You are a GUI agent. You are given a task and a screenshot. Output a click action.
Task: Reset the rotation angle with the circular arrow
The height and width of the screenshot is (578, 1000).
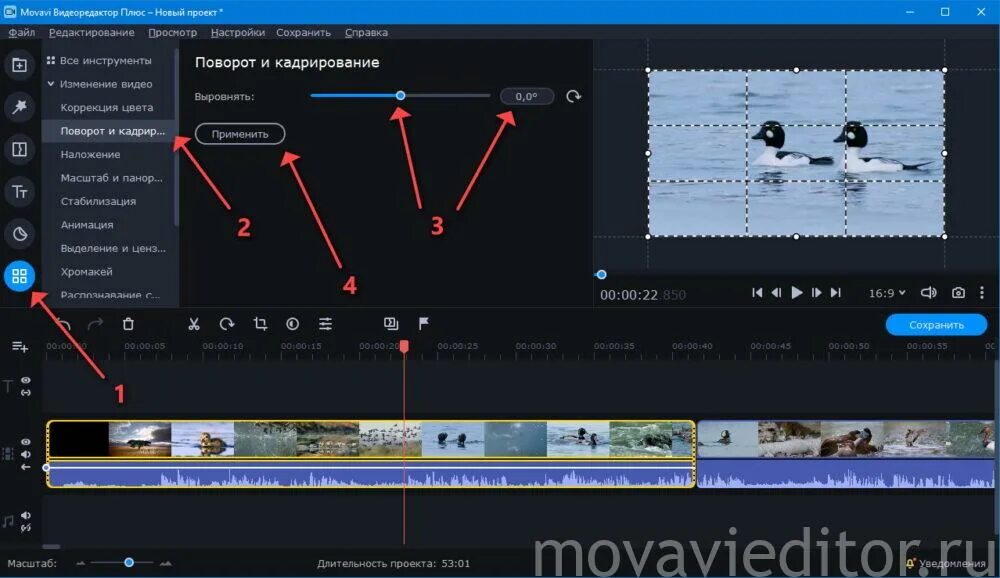[573, 96]
